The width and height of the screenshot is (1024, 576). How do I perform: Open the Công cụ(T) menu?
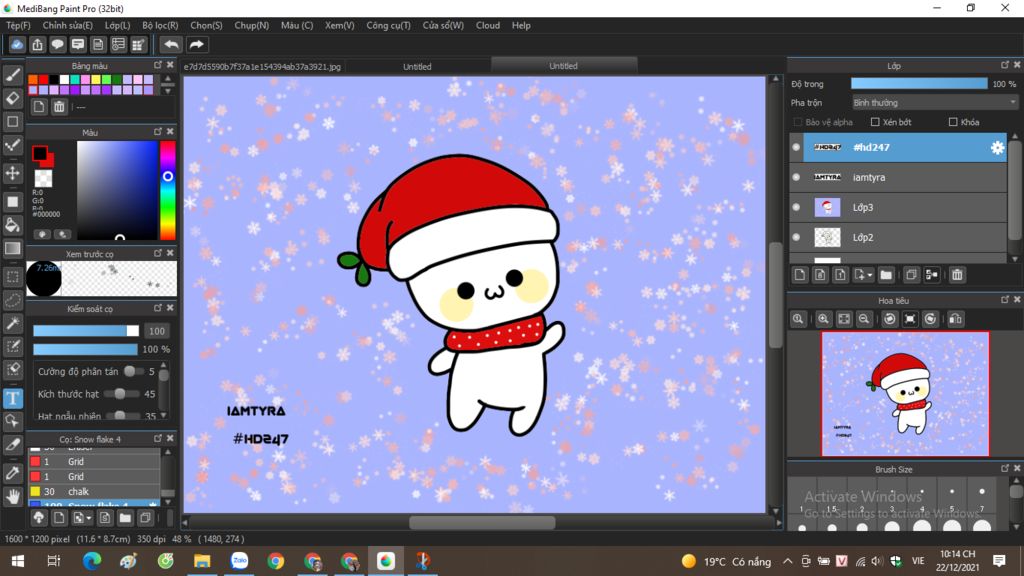[388, 25]
